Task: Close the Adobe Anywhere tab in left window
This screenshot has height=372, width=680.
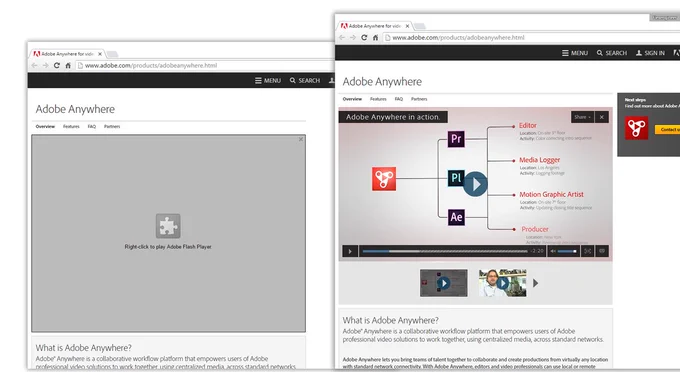Action: pos(100,54)
